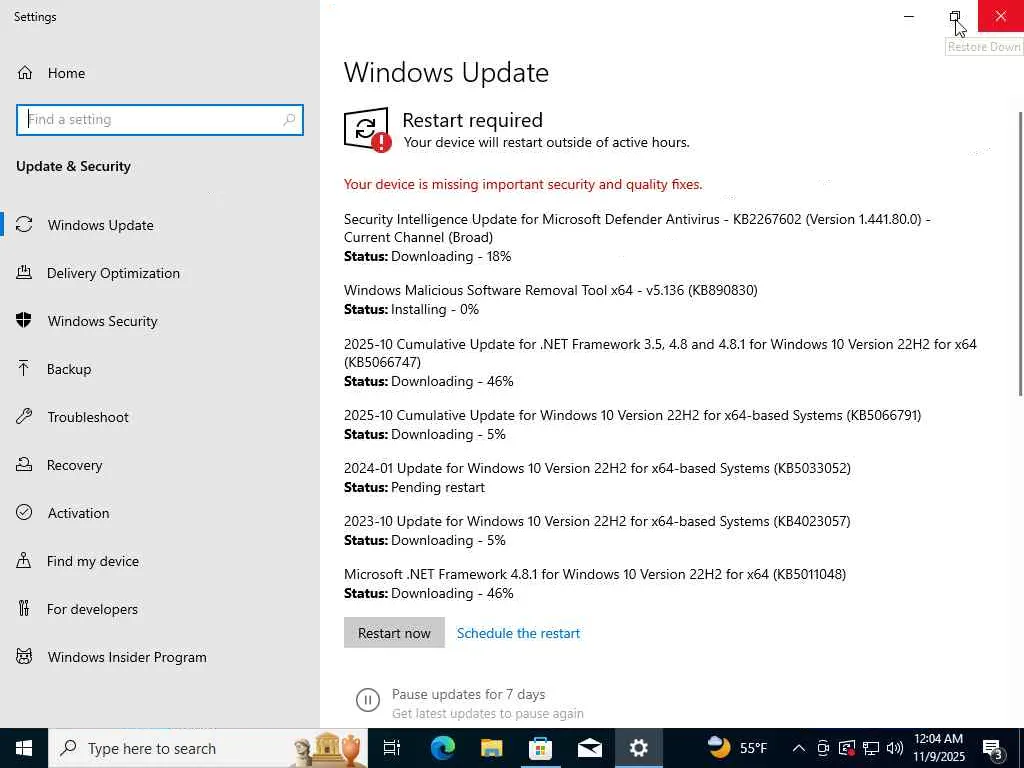Click the volume speaker tray icon
This screenshot has width=1024, height=768.
pos(895,748)
